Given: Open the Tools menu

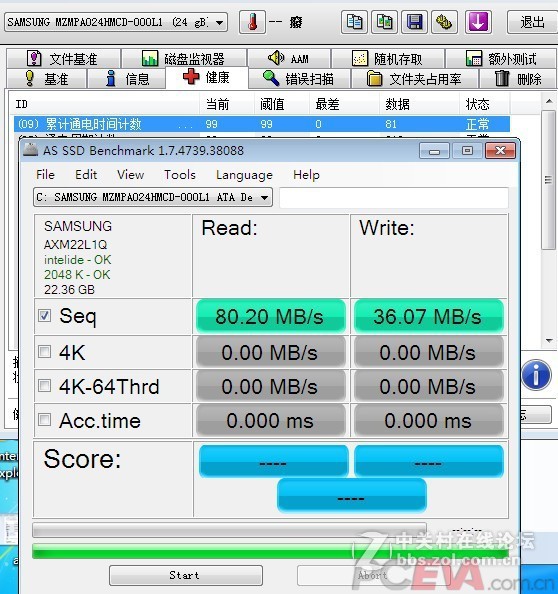Looking at the screenshot, I should (x=180, y=175).
